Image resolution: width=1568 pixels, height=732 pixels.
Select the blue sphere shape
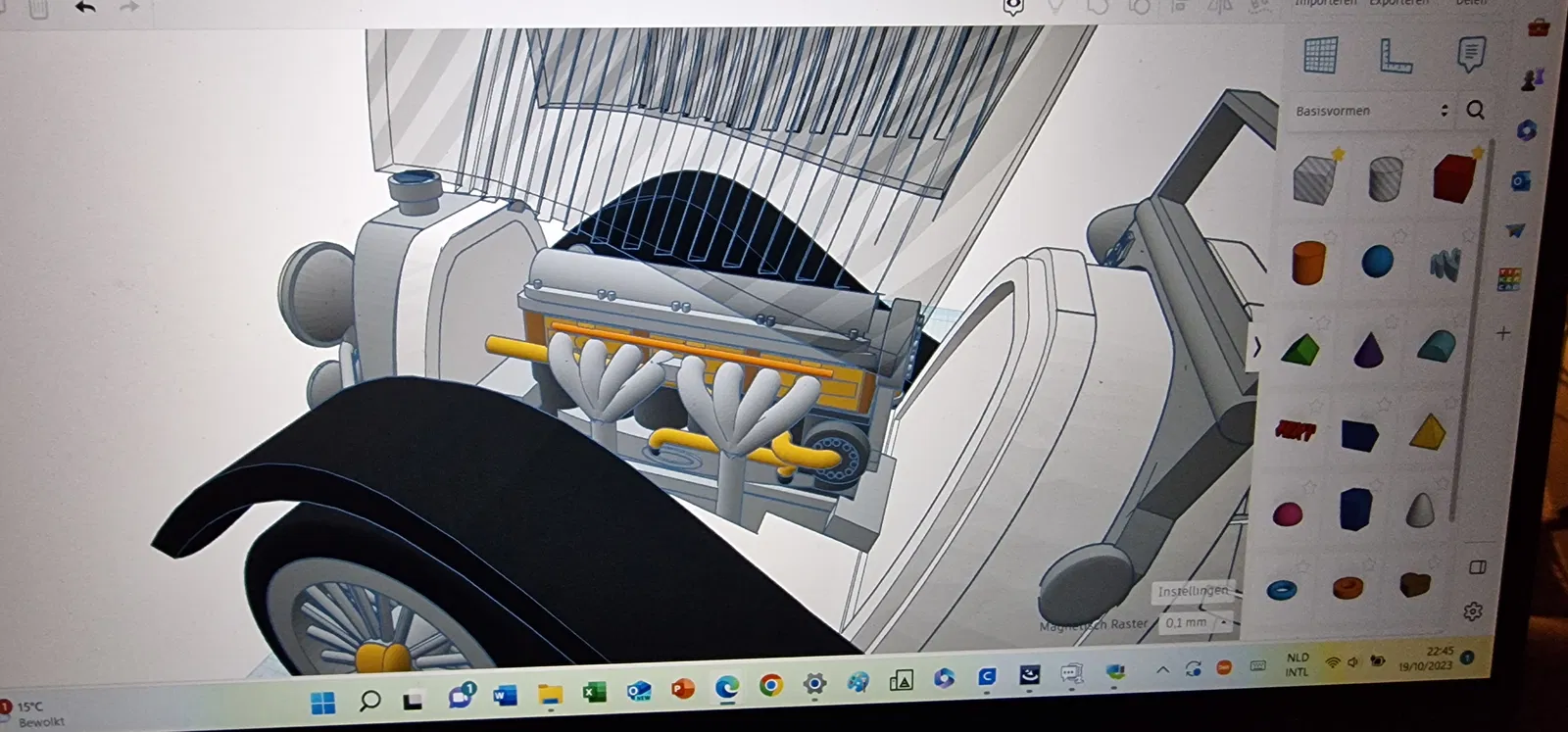[x=1377, y=262]
